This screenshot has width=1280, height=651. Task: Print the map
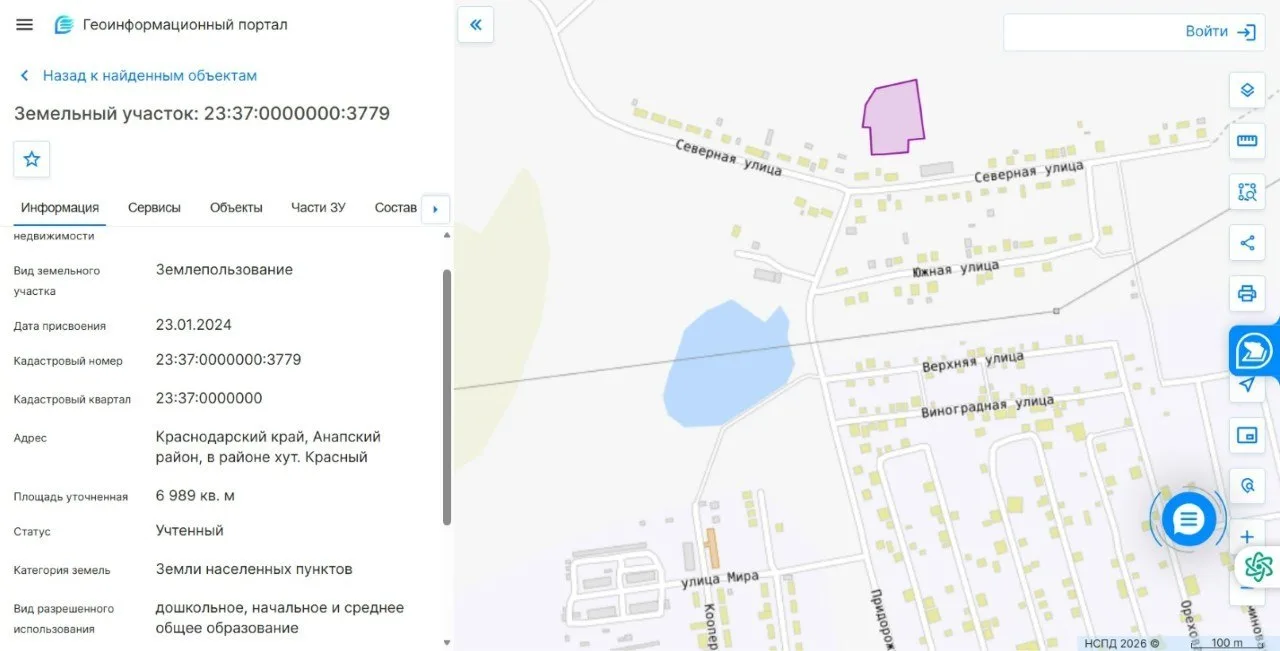pyautogui.click(x=1247, y=294)
